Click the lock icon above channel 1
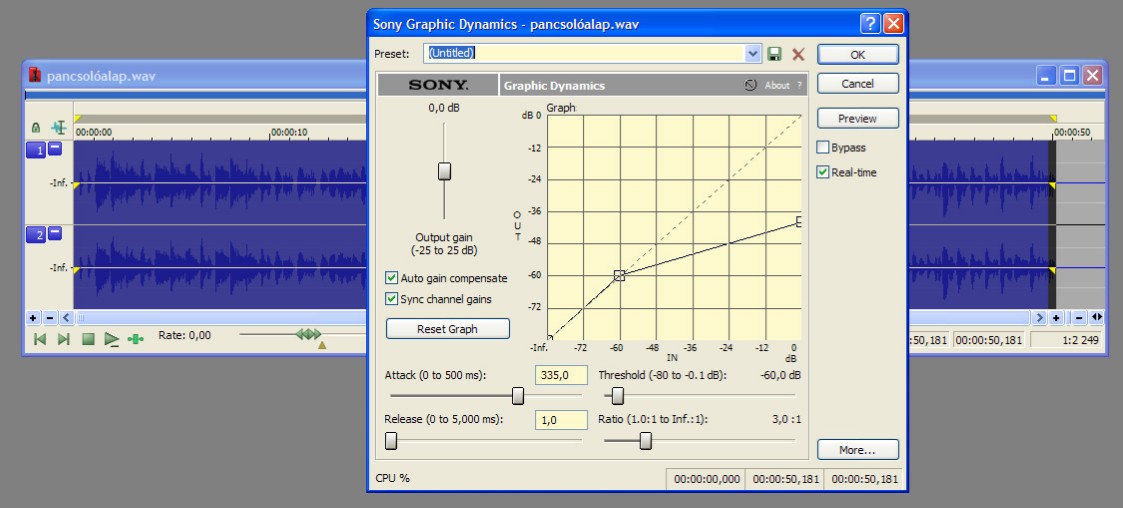1123x508 pixels. click(36, 128)
